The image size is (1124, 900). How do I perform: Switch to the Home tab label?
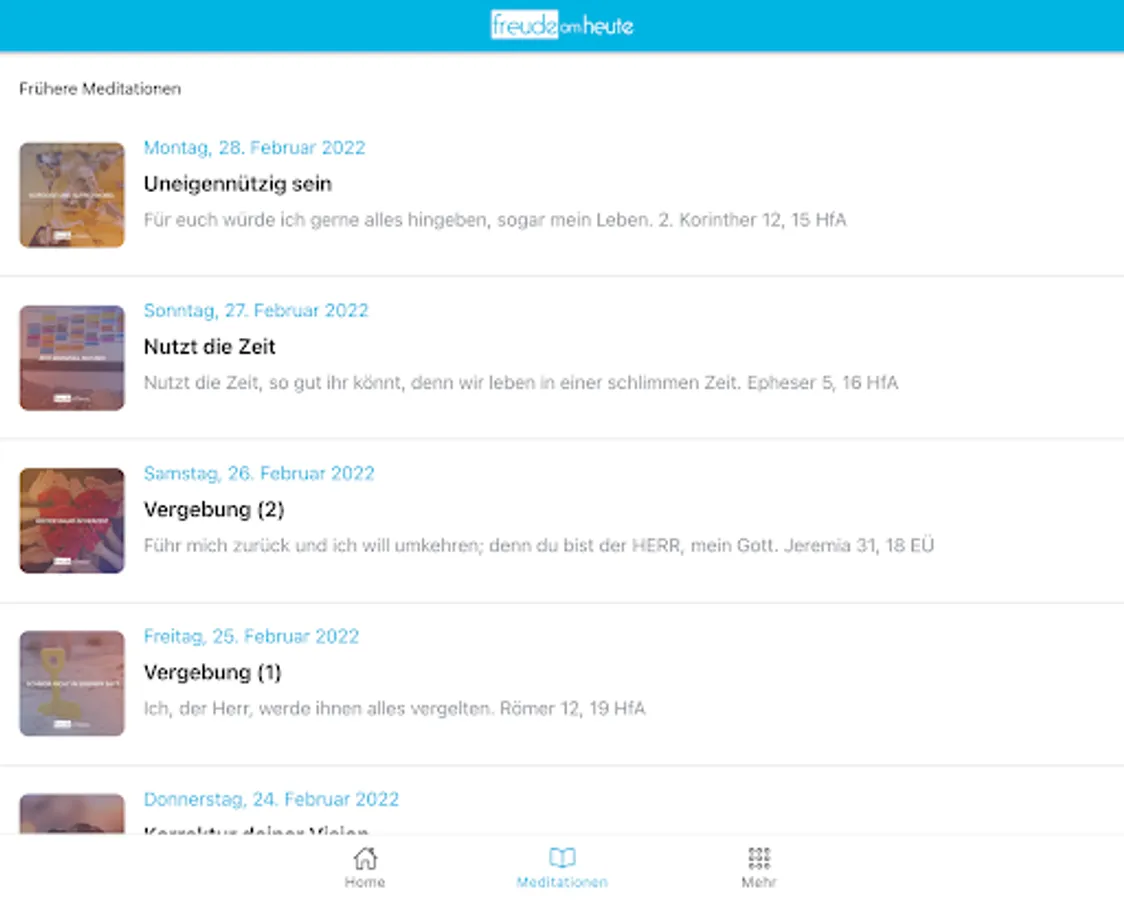(x=365, y=882)
